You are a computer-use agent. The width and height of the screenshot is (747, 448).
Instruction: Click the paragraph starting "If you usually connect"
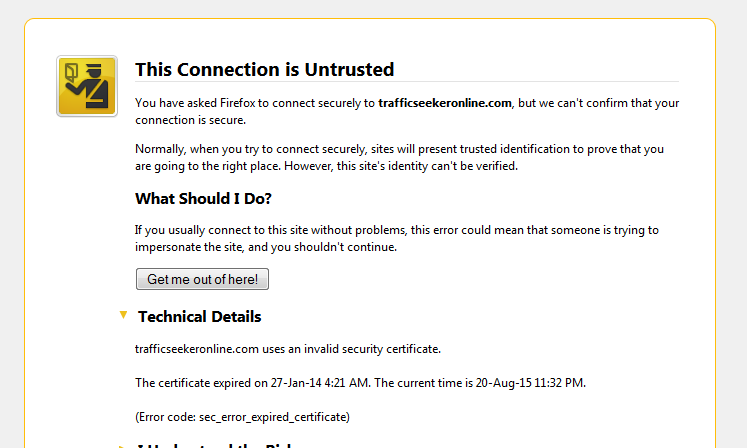[x=397, y=238]
